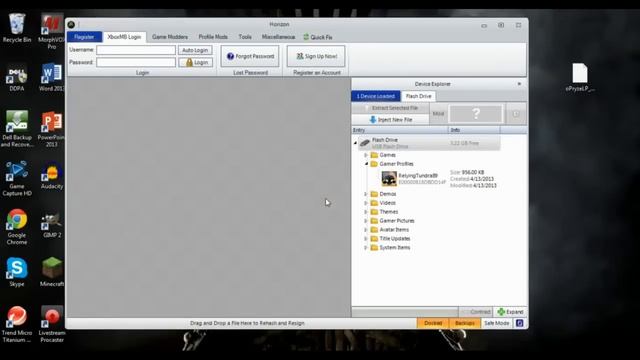Click the Login button with lock

coord(195,62)
